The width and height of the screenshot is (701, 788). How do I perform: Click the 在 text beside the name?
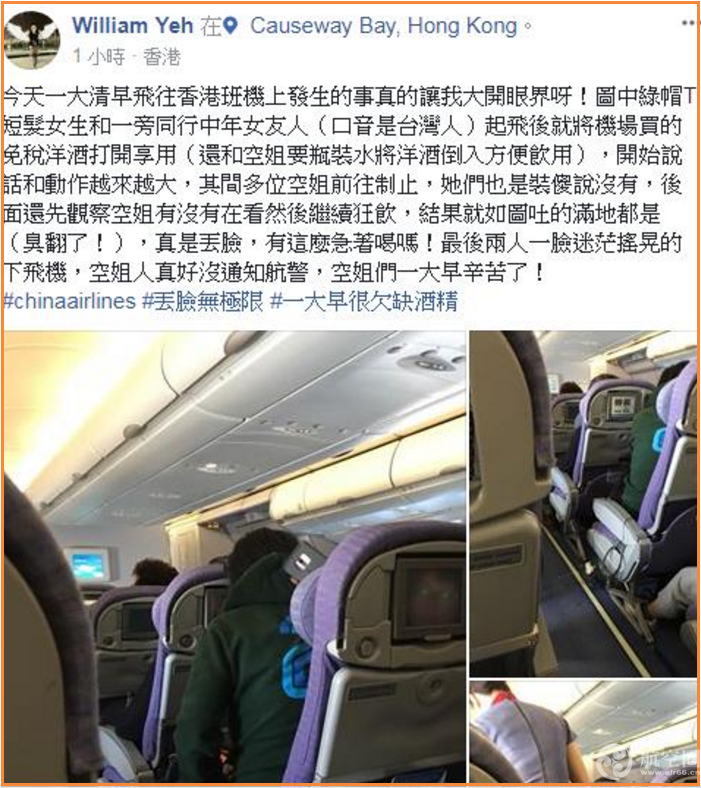211,26
